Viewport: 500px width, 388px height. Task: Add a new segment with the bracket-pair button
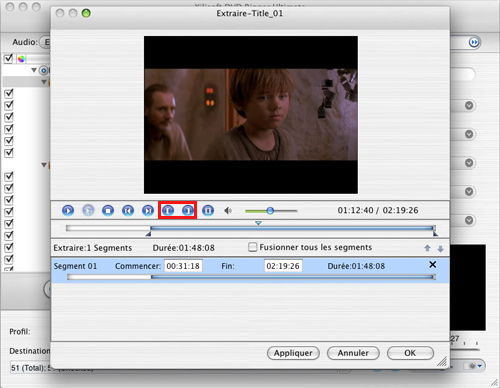(x=208, y=211)
